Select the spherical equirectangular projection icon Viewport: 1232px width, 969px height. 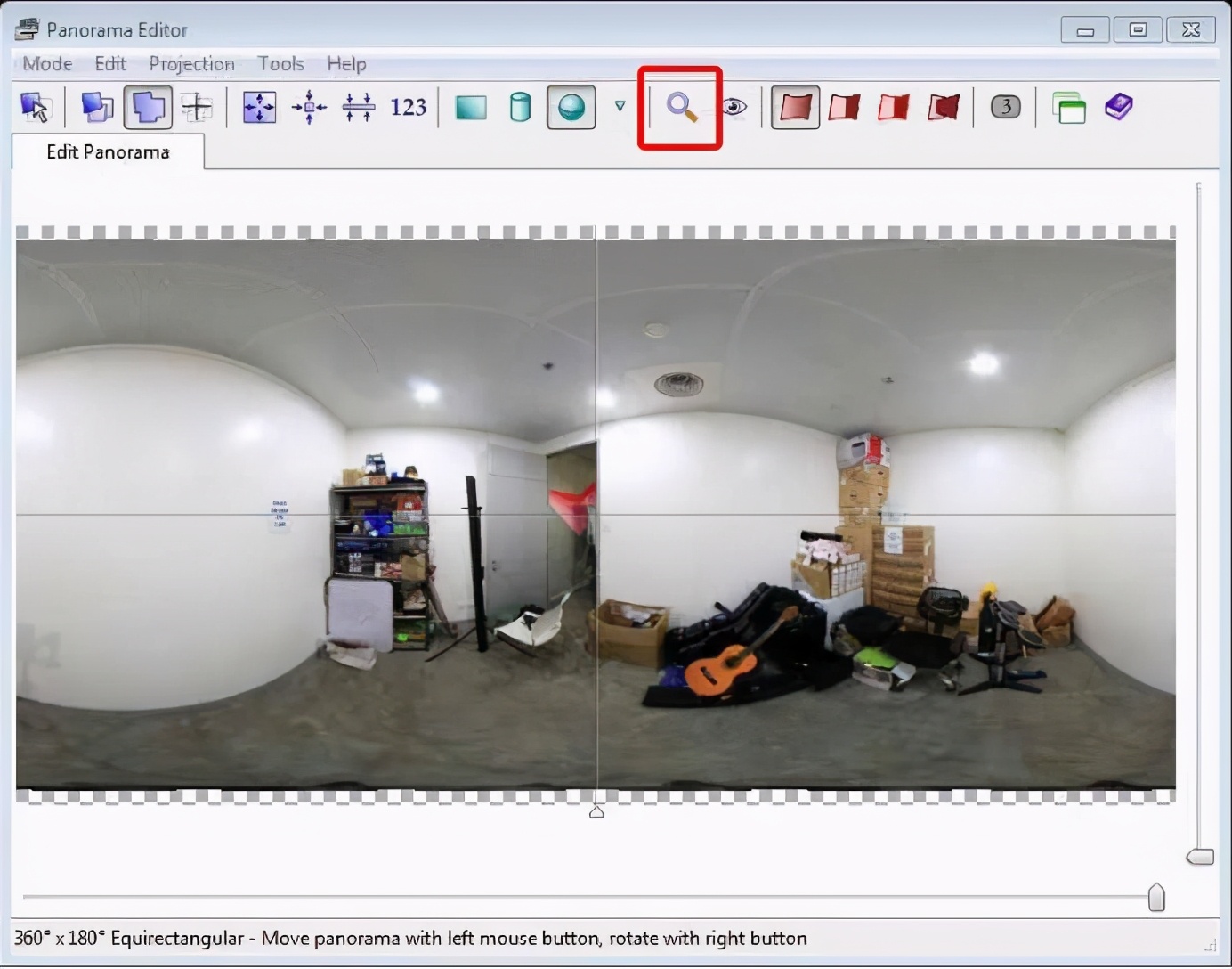coord(571,108)
